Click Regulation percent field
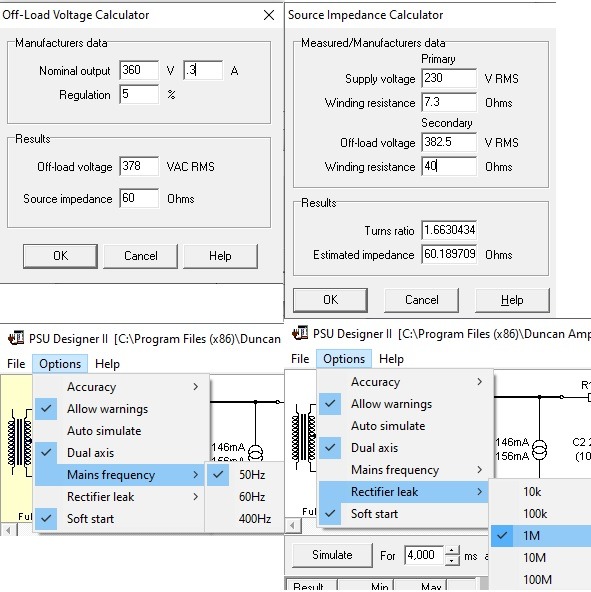The image size is (591, 592). 139,94
